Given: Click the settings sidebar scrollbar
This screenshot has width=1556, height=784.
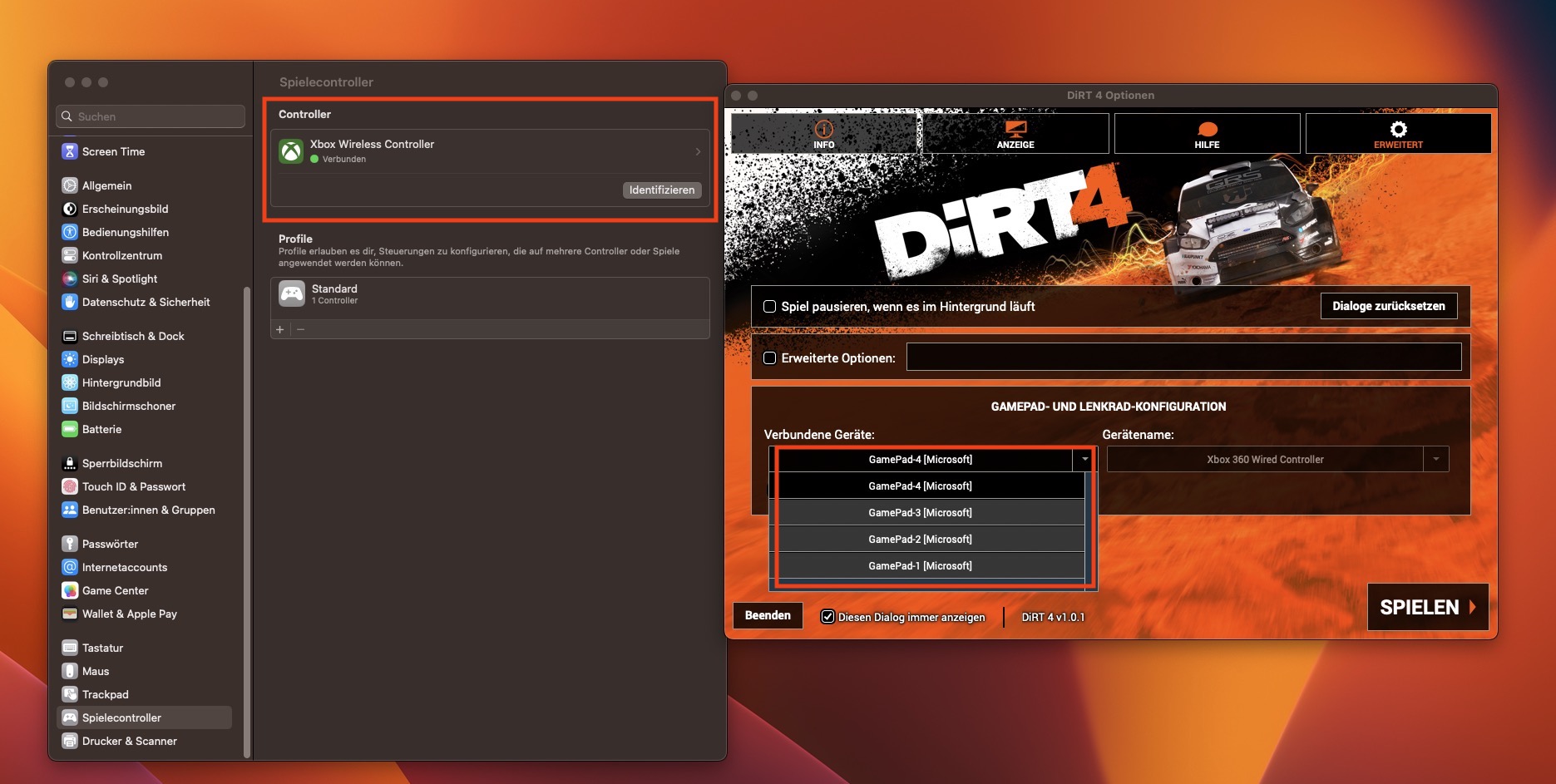Looking at the screenshot, I should [247, 522].
